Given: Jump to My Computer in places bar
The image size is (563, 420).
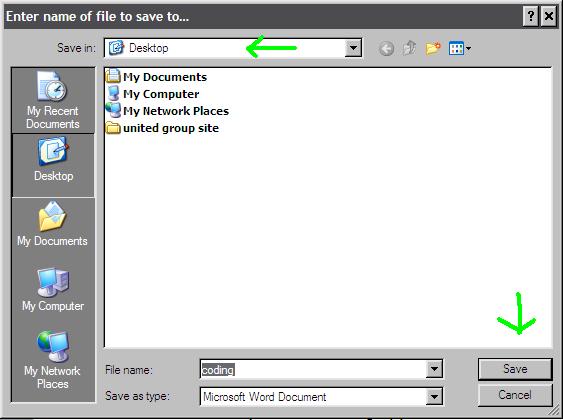Looking at the screenshot, I should (x=53, y=289).
